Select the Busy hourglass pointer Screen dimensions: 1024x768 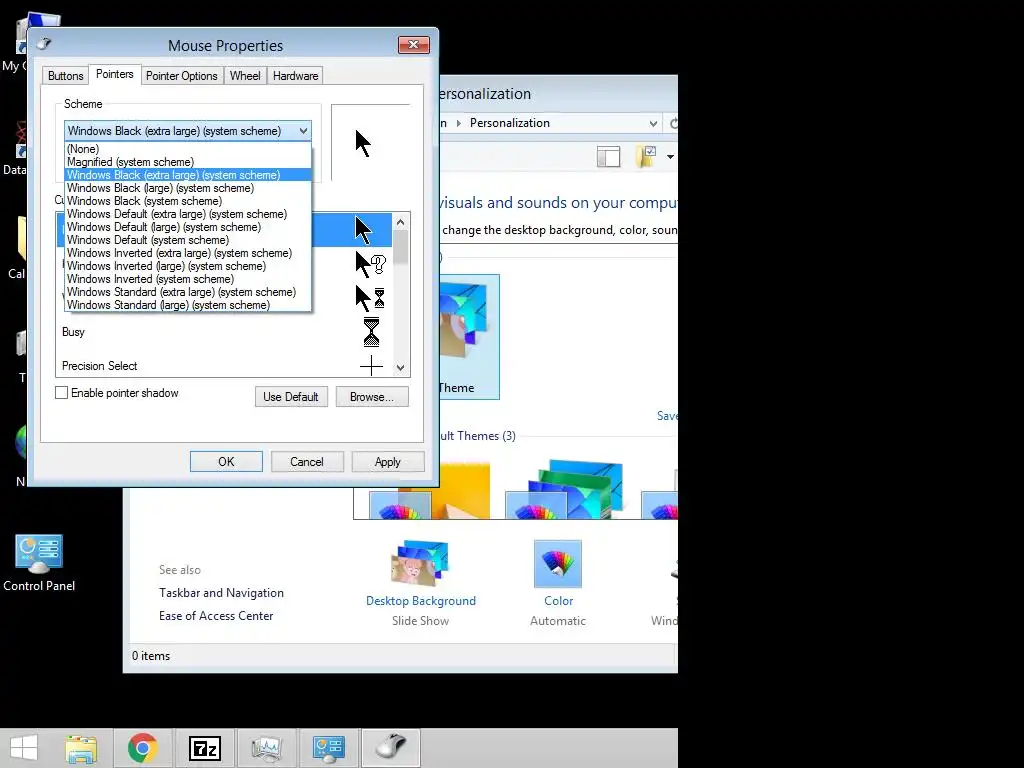[x=371, y=332]
